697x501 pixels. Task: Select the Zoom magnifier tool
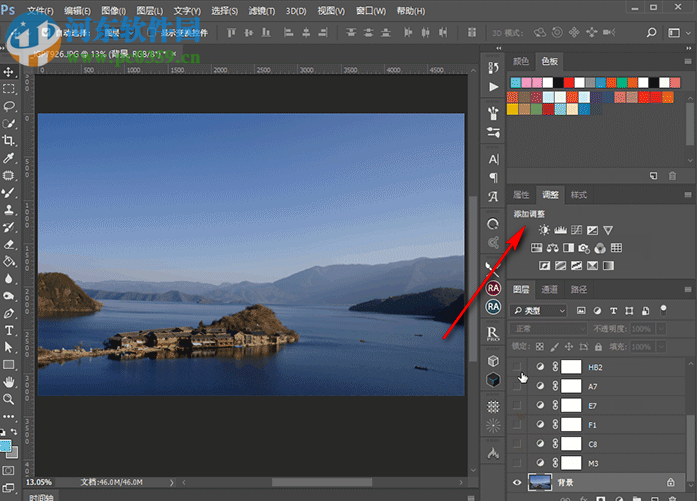[9, 398]
